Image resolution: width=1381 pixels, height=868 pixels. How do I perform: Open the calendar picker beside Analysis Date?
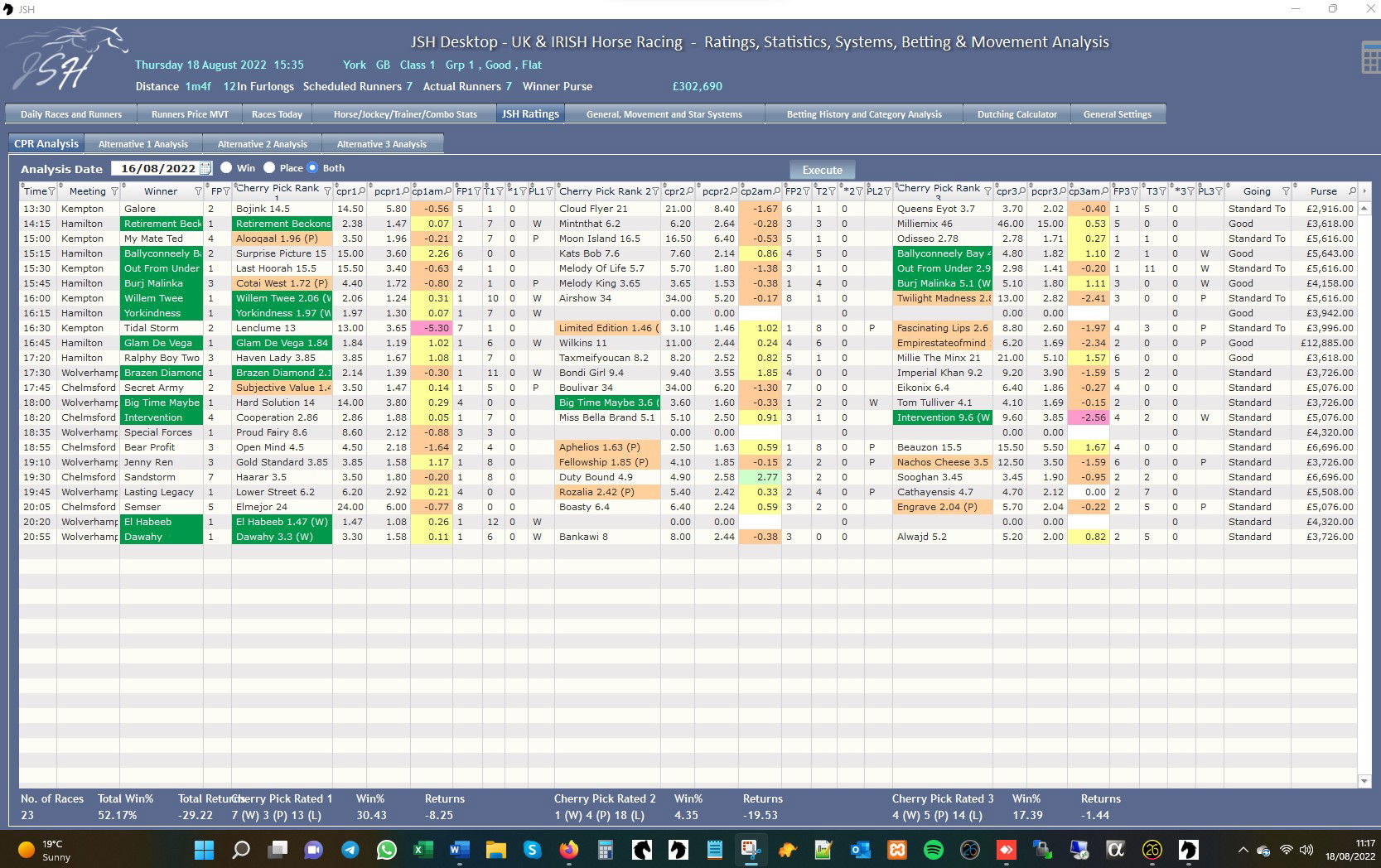(x=206, y=168)
